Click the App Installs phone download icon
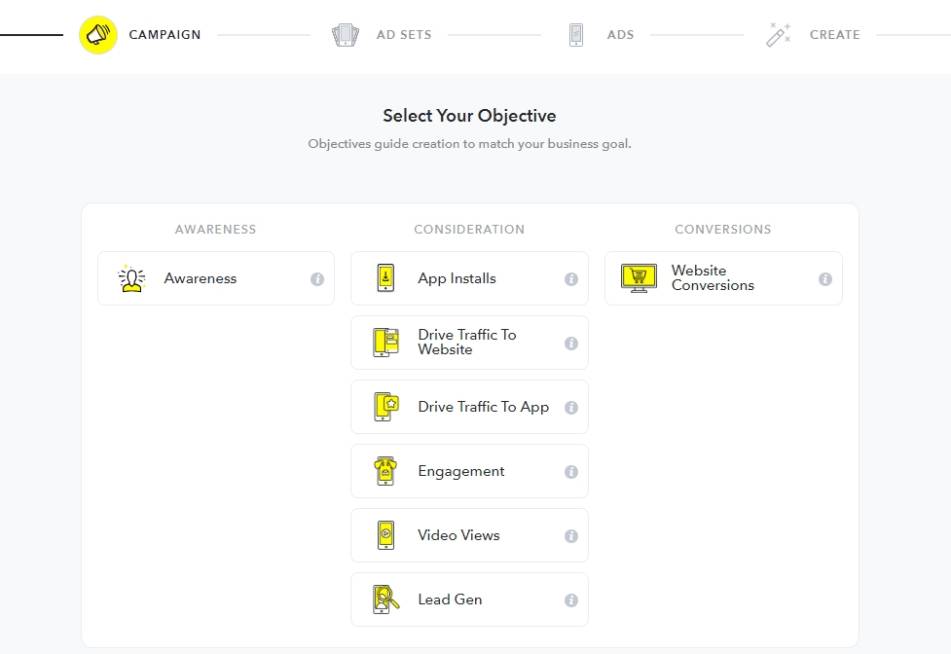 [386, 278]
